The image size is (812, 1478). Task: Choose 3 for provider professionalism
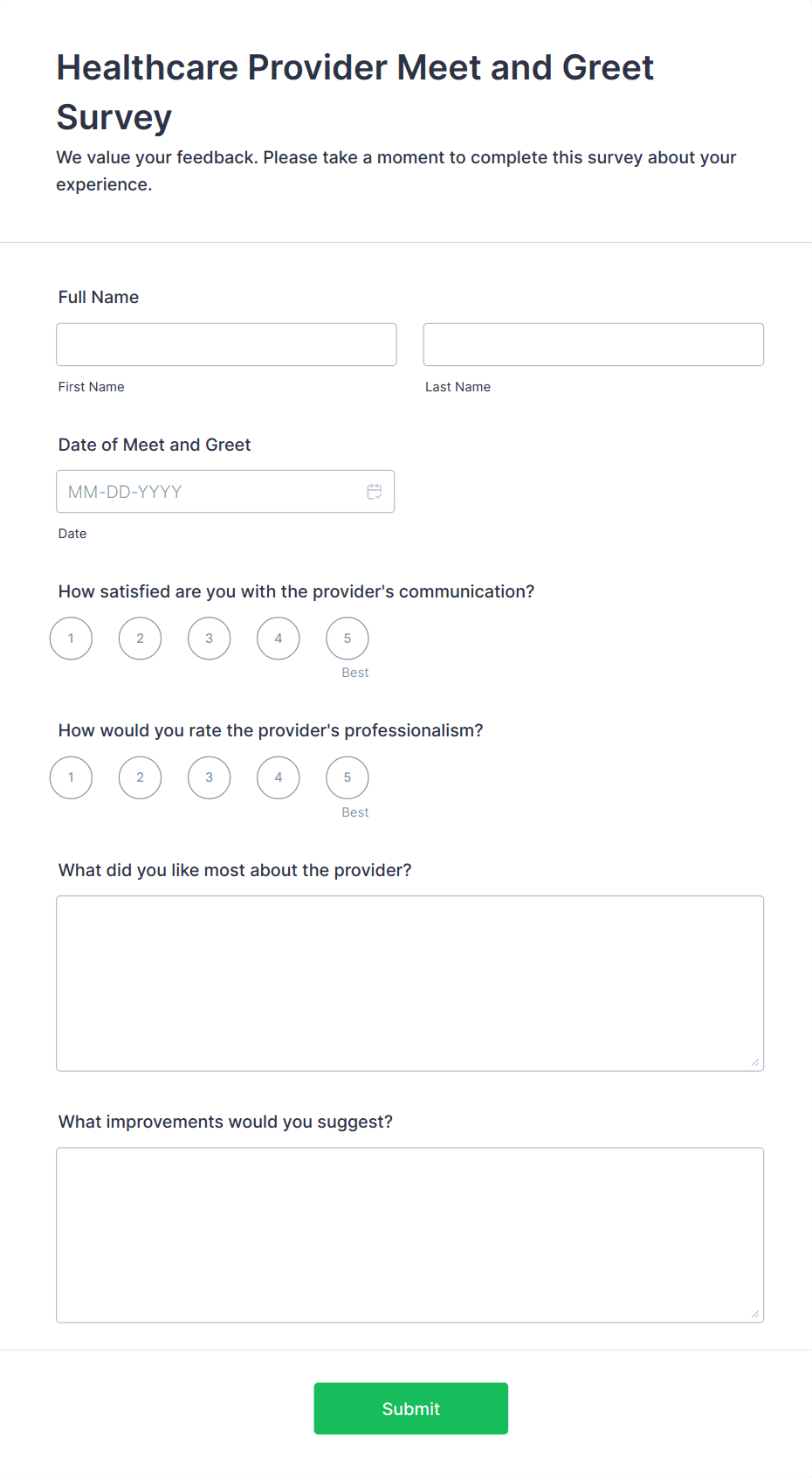click(210, 777)
